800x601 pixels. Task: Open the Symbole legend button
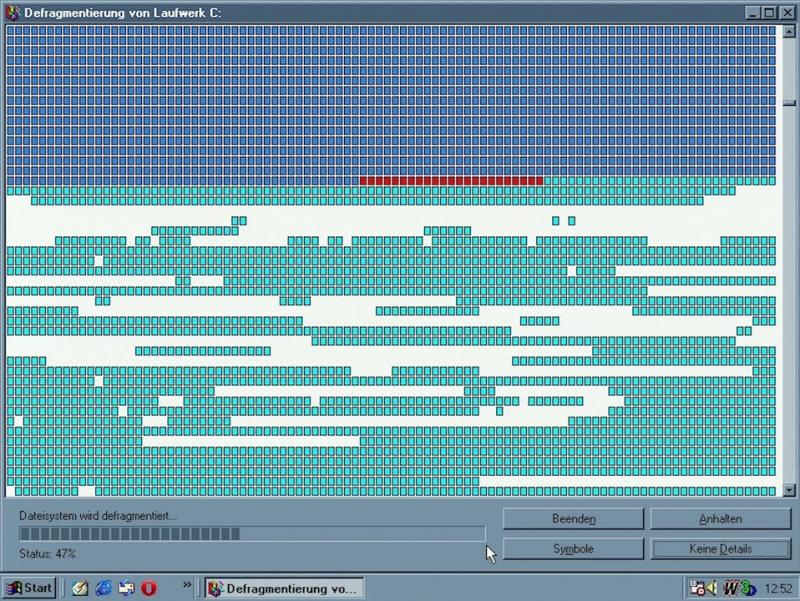pos(573,549)
